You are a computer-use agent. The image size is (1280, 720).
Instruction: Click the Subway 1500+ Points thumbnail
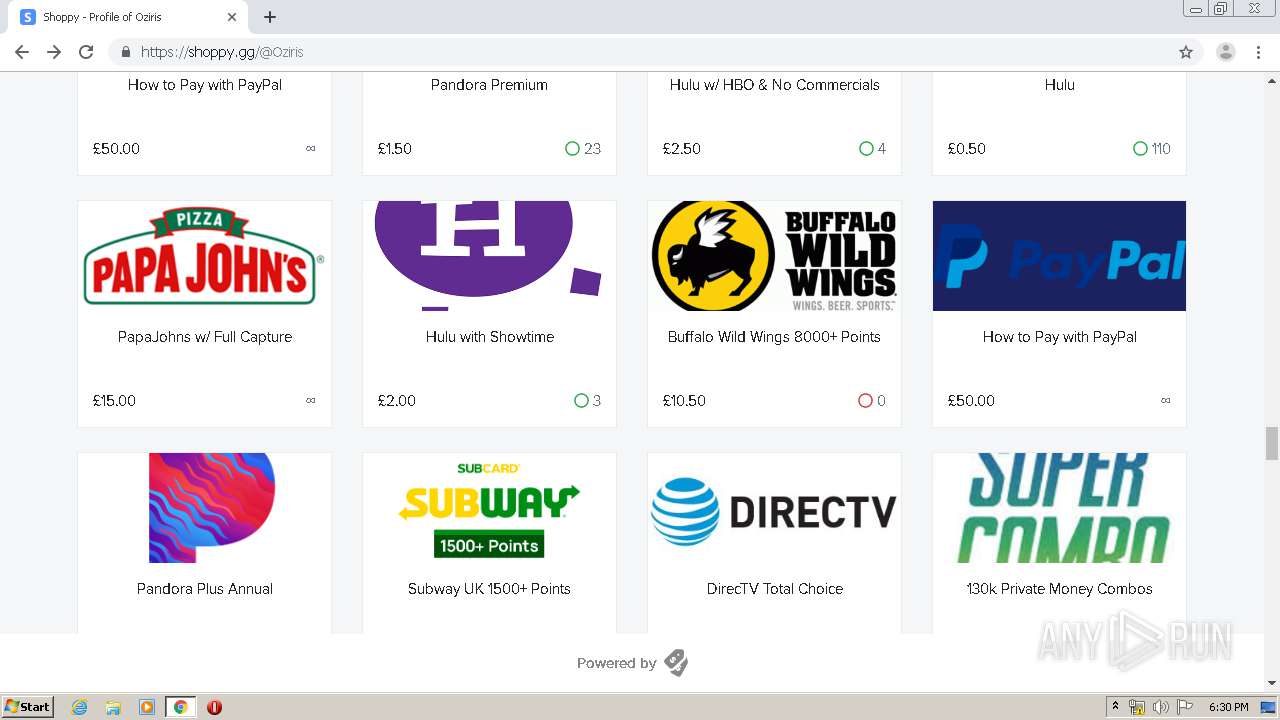(x=489, y=508)
